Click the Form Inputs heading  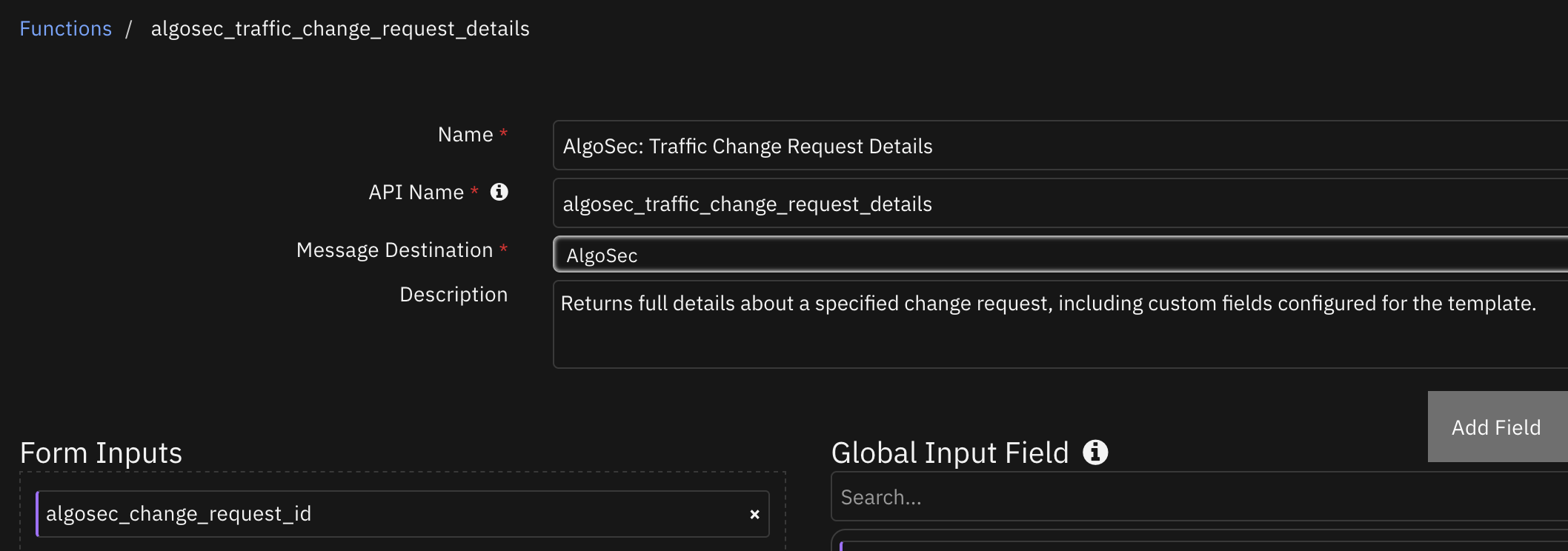click(x=101, y=453)
